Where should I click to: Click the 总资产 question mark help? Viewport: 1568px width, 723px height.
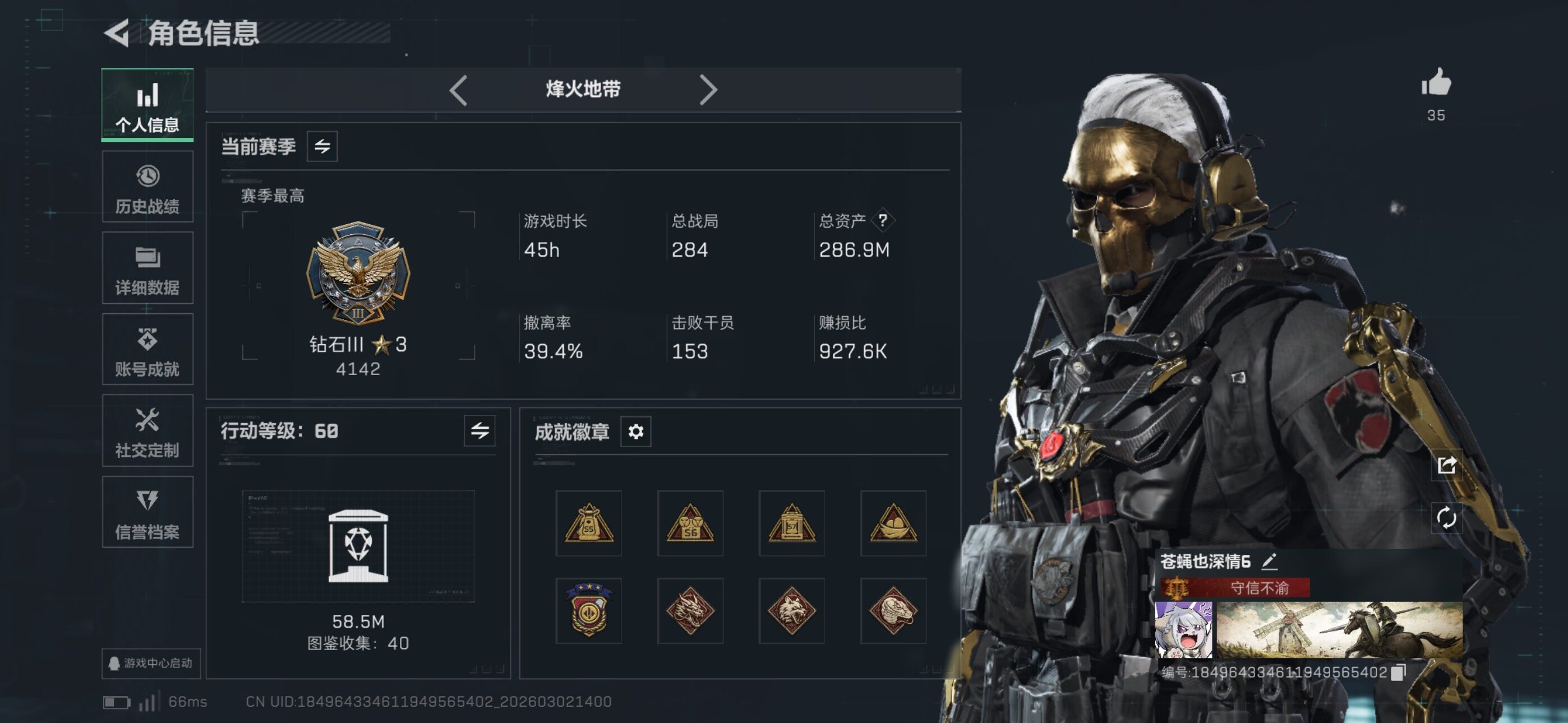coord(883,220)
